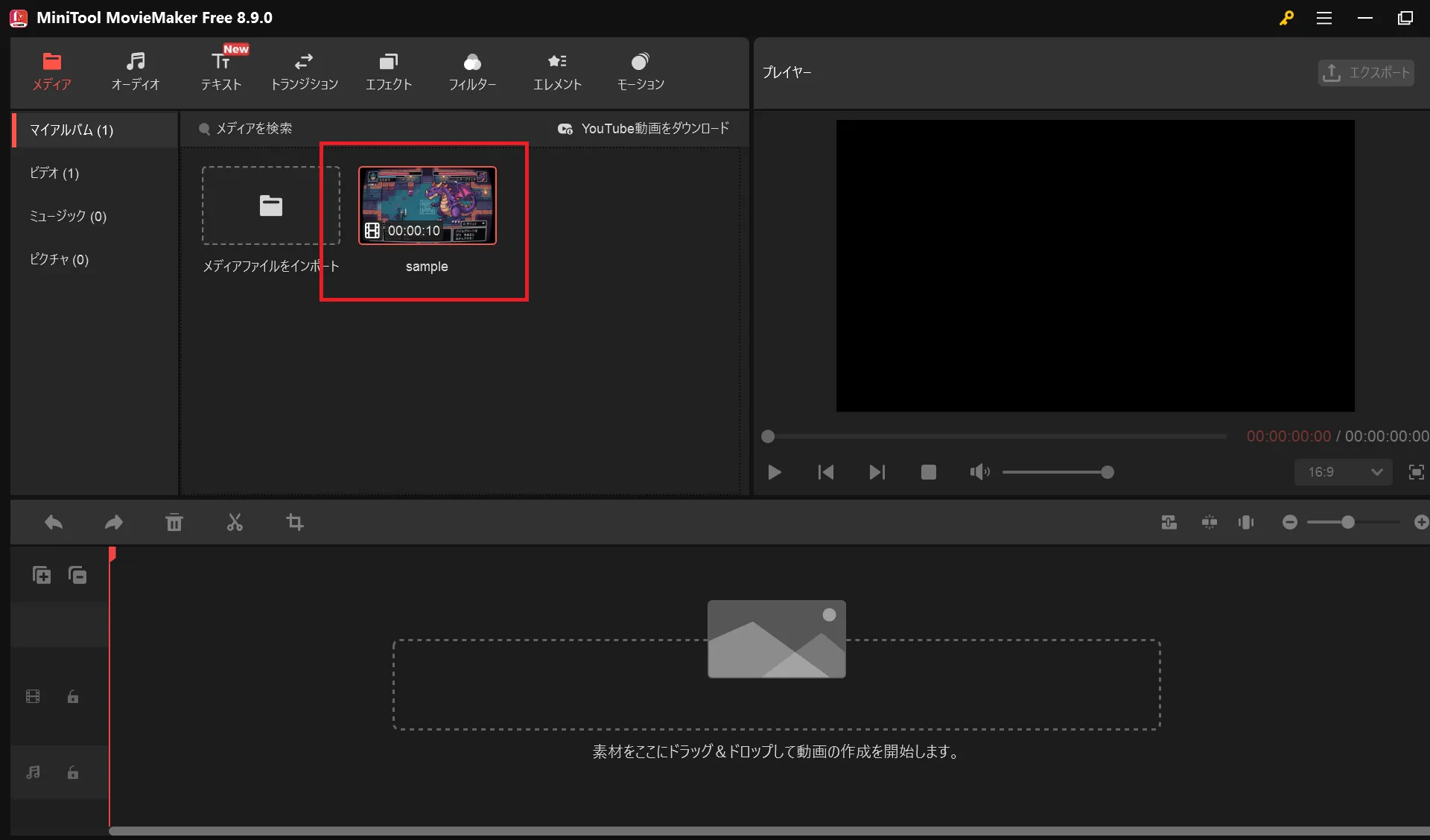The image size is (1430, 840).
Task: Click the timeline drop zone placeholder image
Action: pos(776,639)
